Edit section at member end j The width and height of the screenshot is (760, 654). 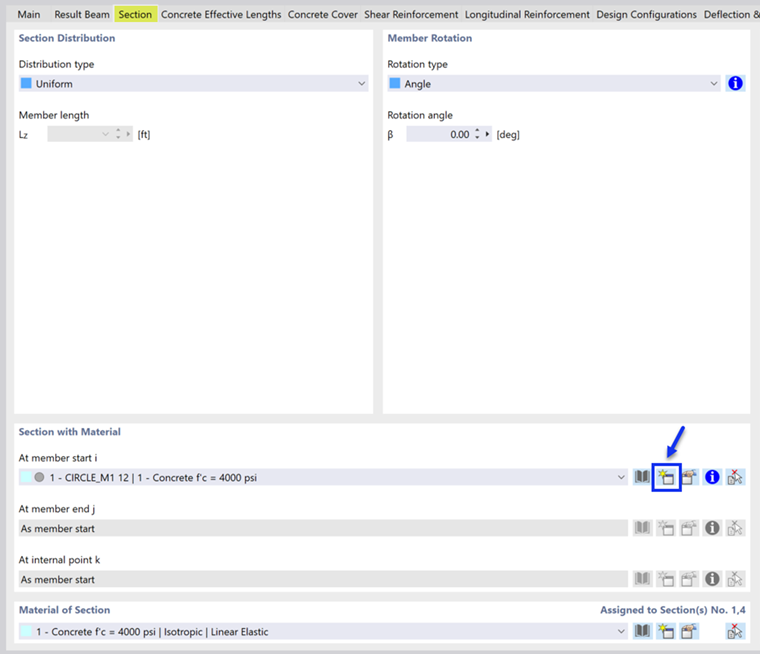[689, 528]
